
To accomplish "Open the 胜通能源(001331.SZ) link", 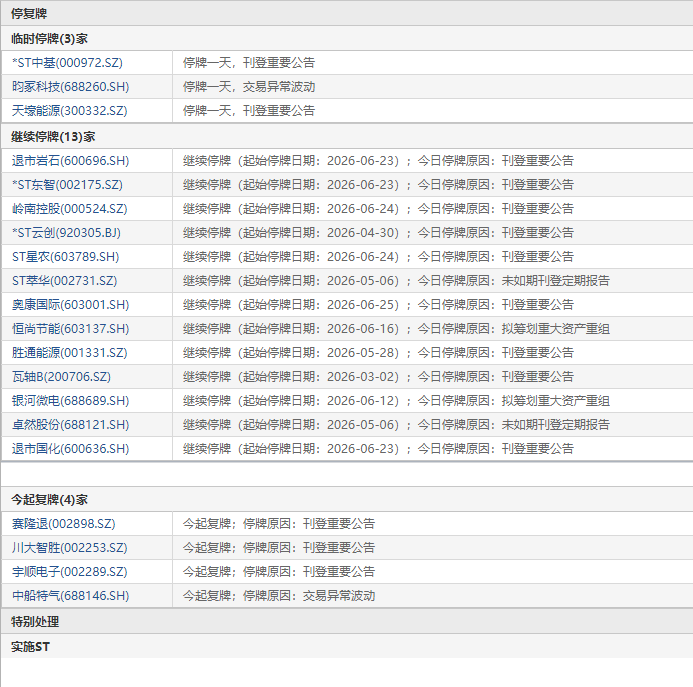I will pos(69,353).
